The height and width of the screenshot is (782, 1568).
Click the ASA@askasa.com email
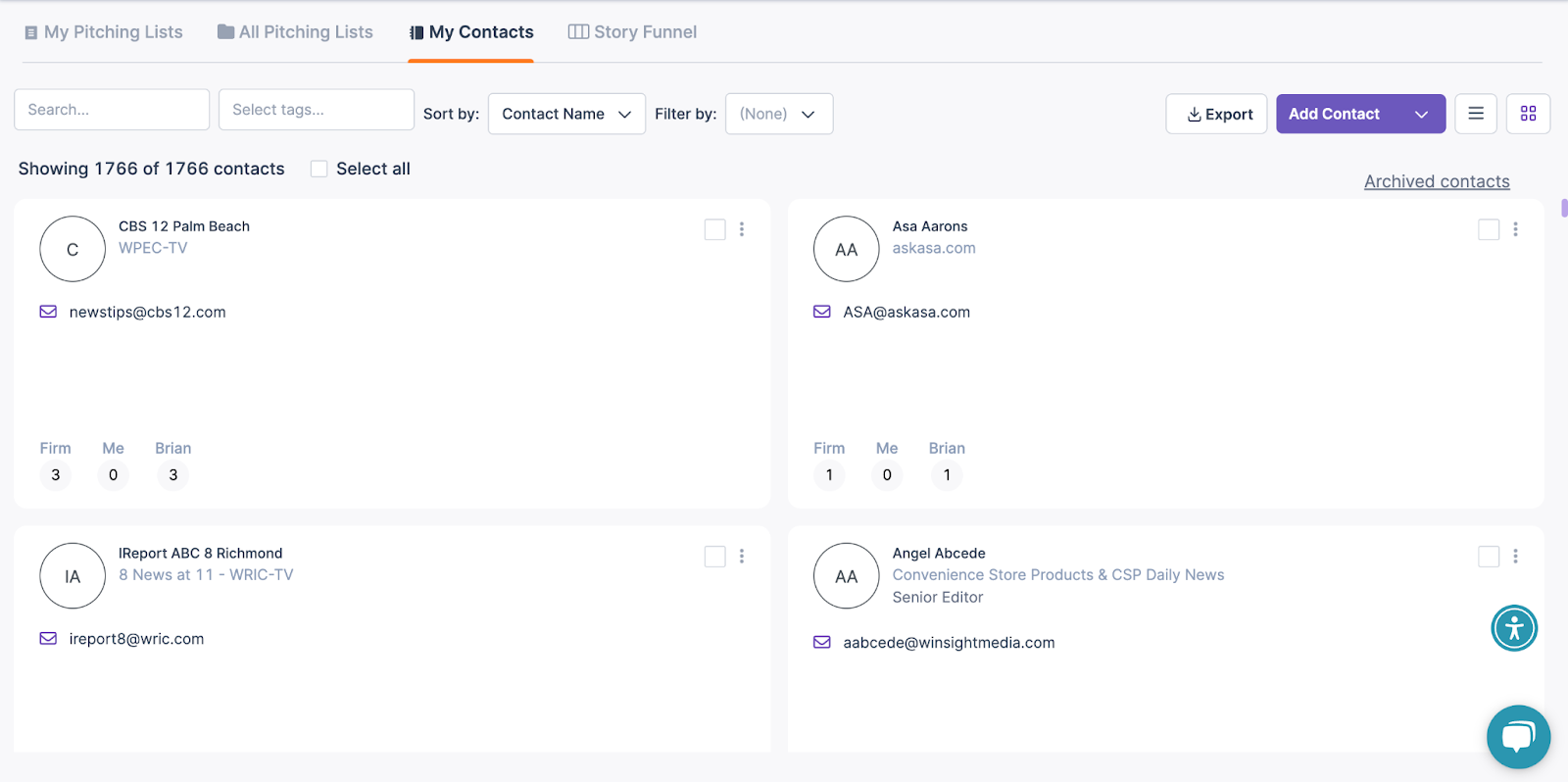coord(906,312)
